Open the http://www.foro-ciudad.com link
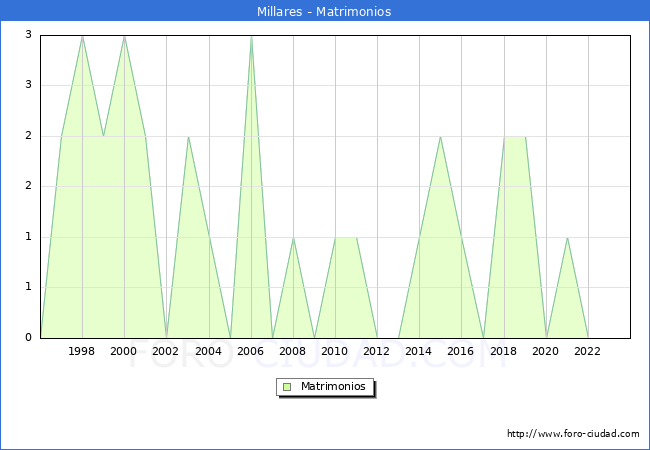 tap(573, 433)
